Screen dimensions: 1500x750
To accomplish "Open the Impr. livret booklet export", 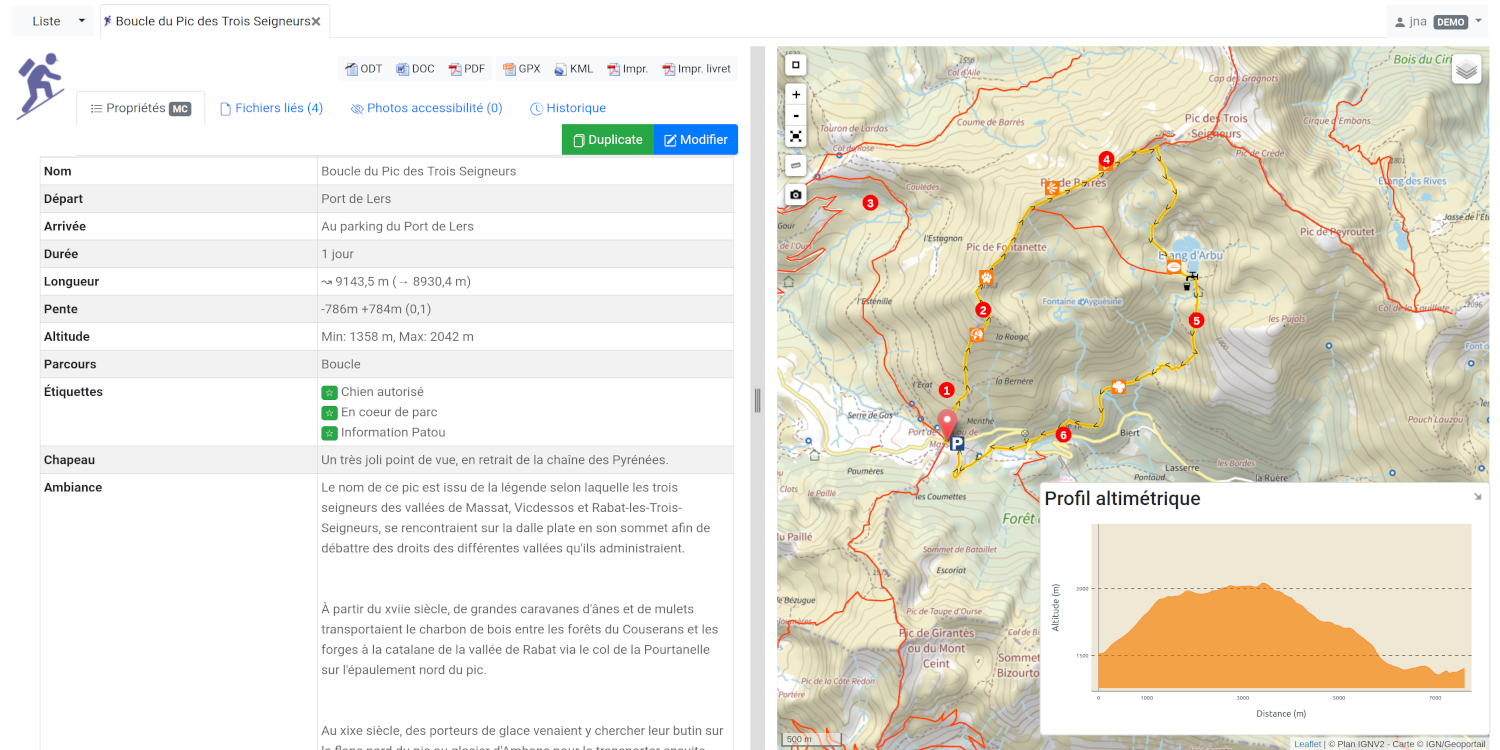I will (x=697, y=69).
